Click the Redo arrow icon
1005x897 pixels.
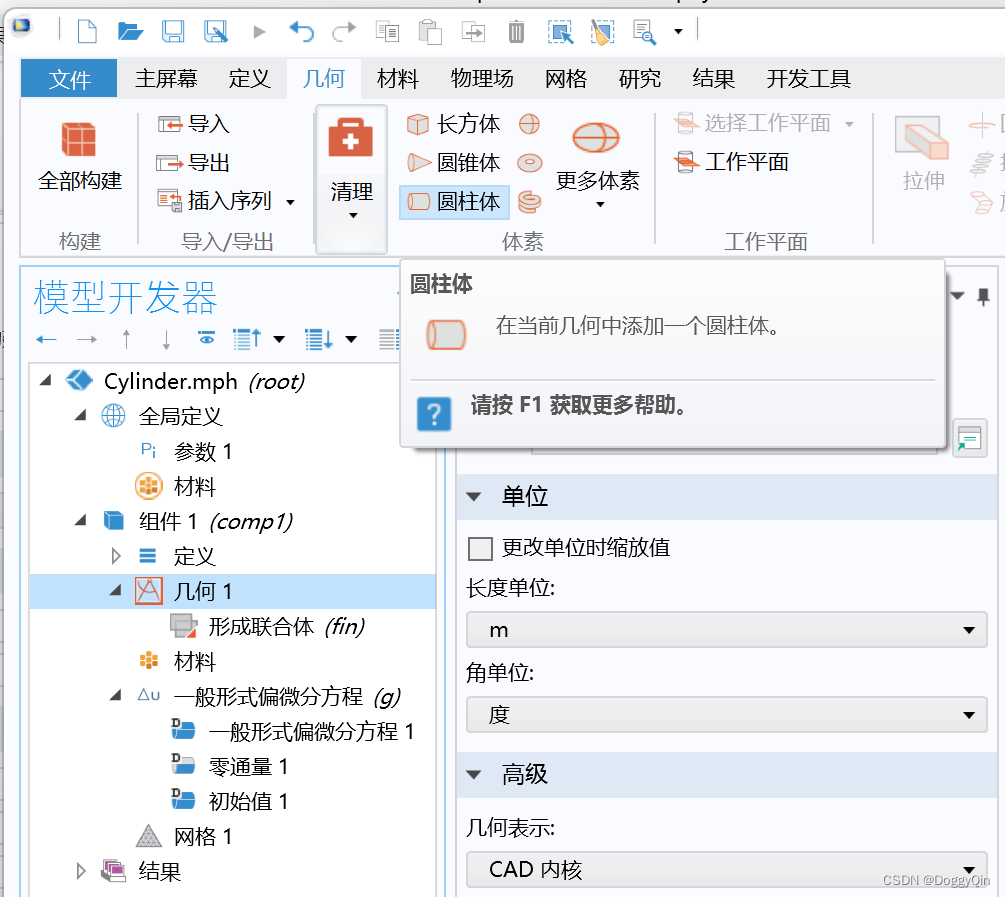[x=344, y=31]
